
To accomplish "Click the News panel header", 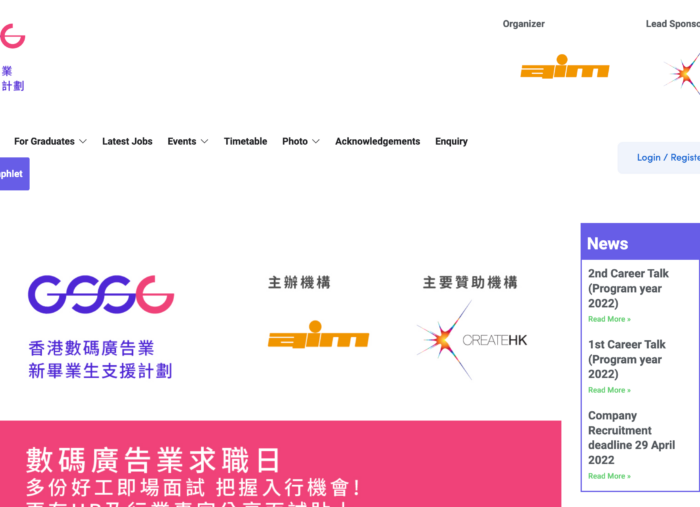I will tap(640, 242).
